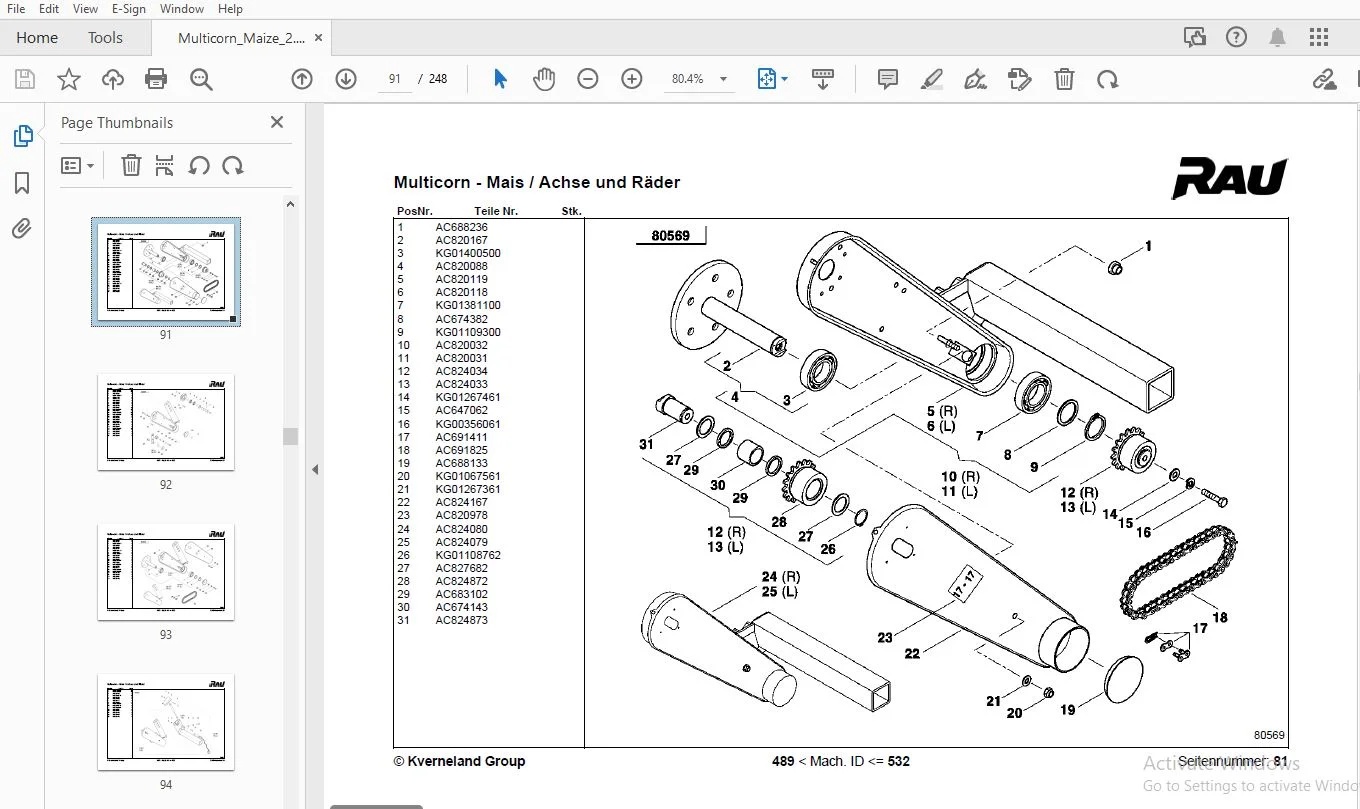Open the Bookmarks side panel

point(22,183)
